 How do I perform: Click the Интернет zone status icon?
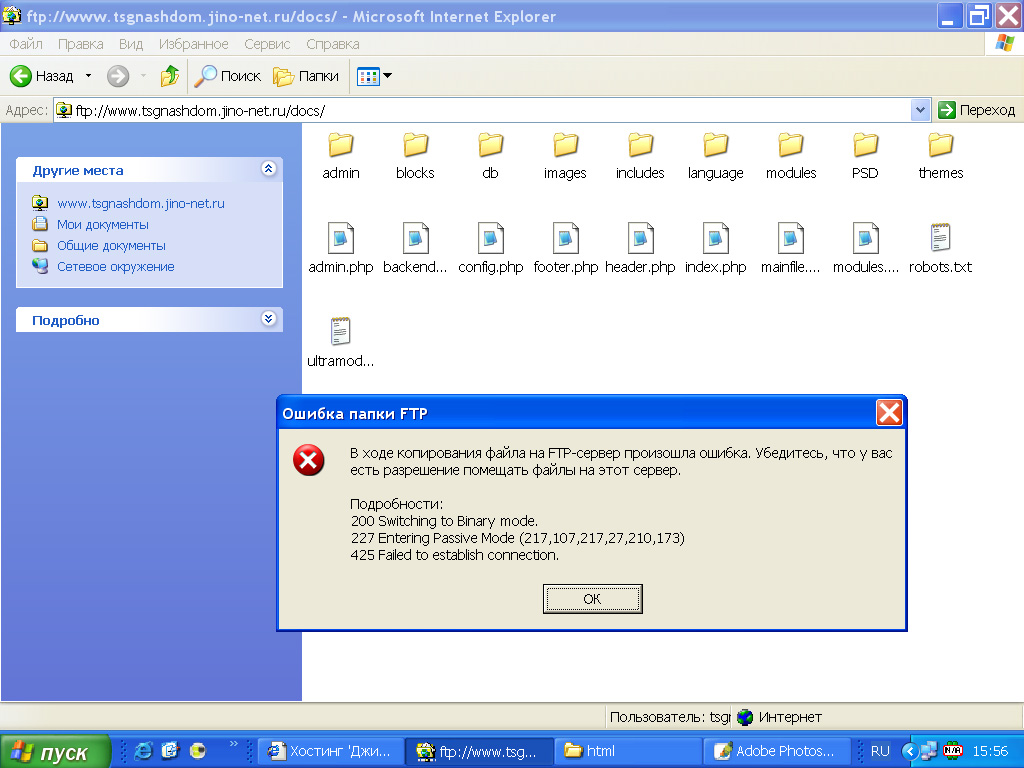coord(745,717)
